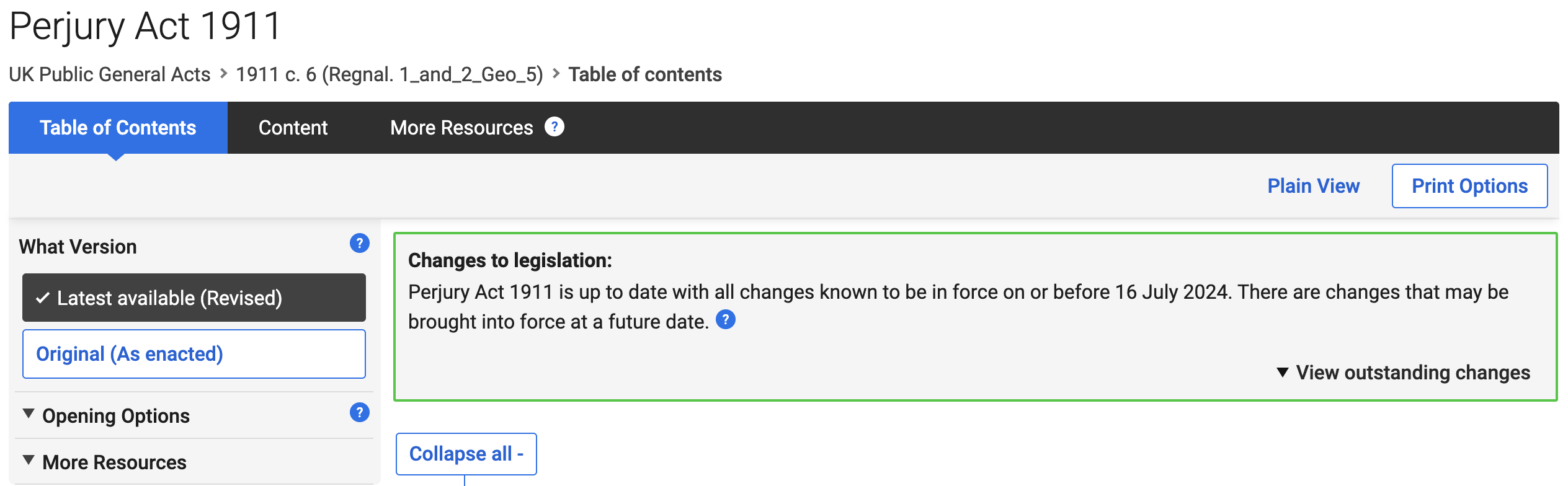Image resolution: width=1568 pixels, height=486 pixels.
Task: Click 'Table of contents' breadcrumb item
Action: click(x=645, y=74)
